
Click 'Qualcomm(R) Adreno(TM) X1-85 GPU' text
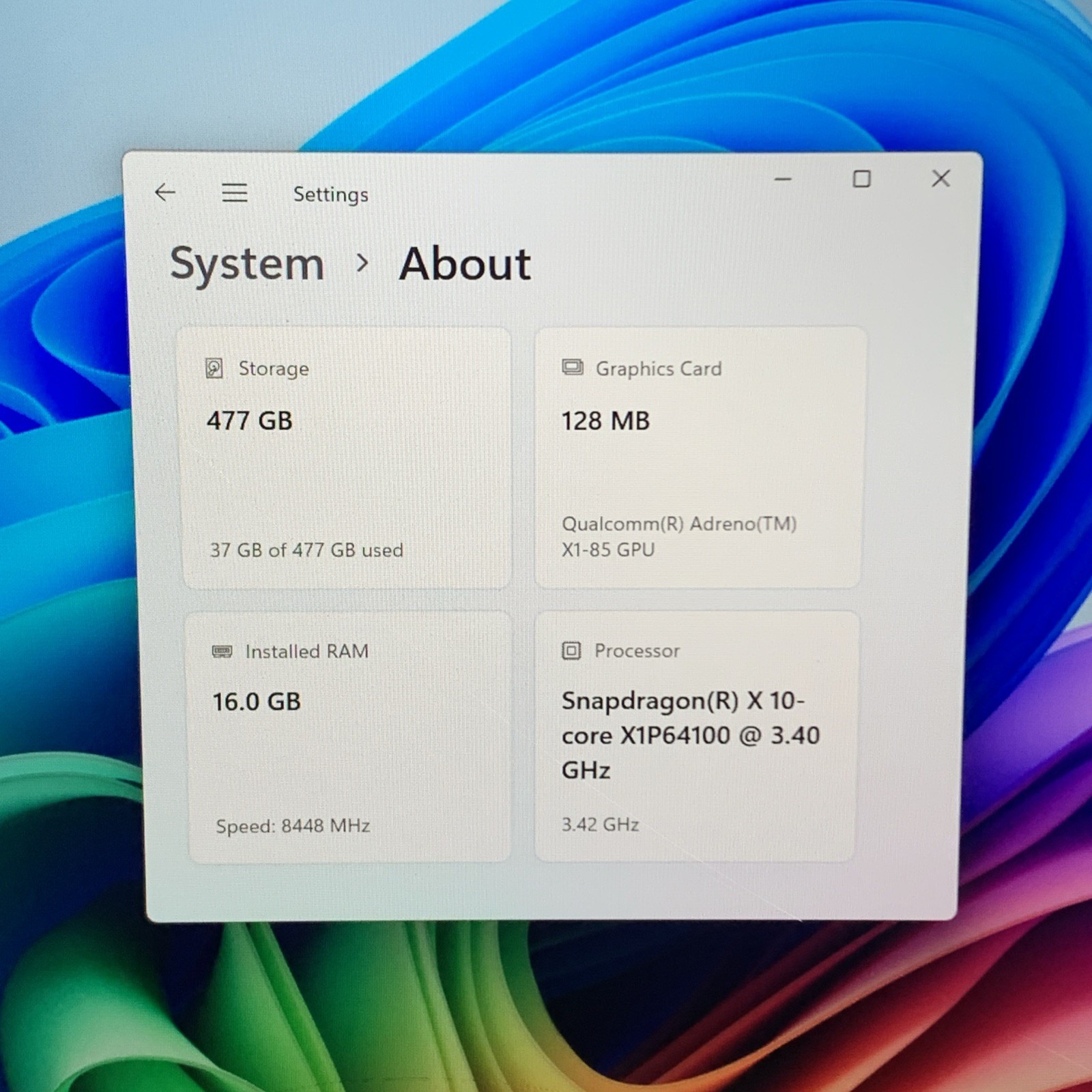679,536
